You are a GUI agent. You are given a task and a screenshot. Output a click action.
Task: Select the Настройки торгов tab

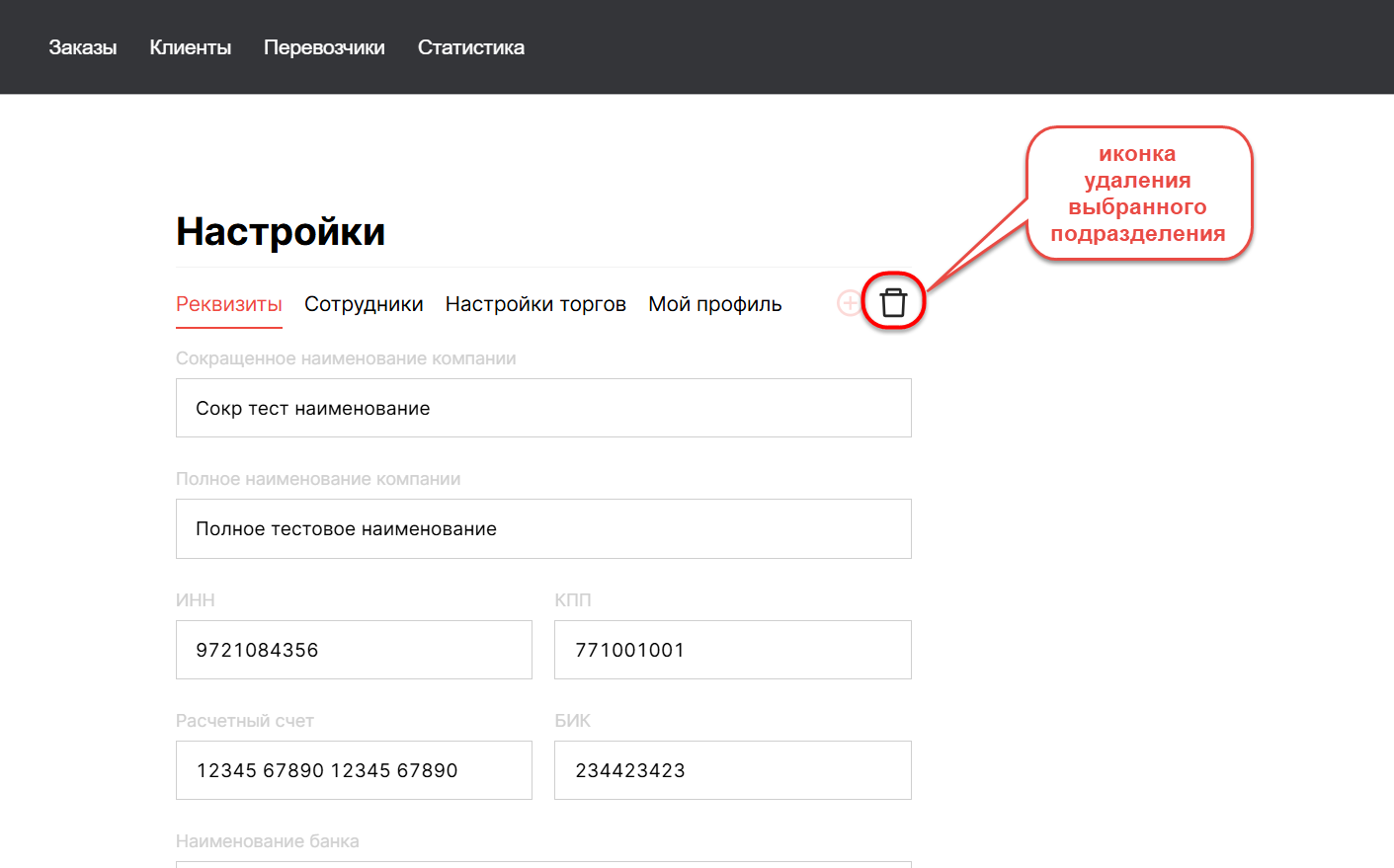click(x=535, y=304)
